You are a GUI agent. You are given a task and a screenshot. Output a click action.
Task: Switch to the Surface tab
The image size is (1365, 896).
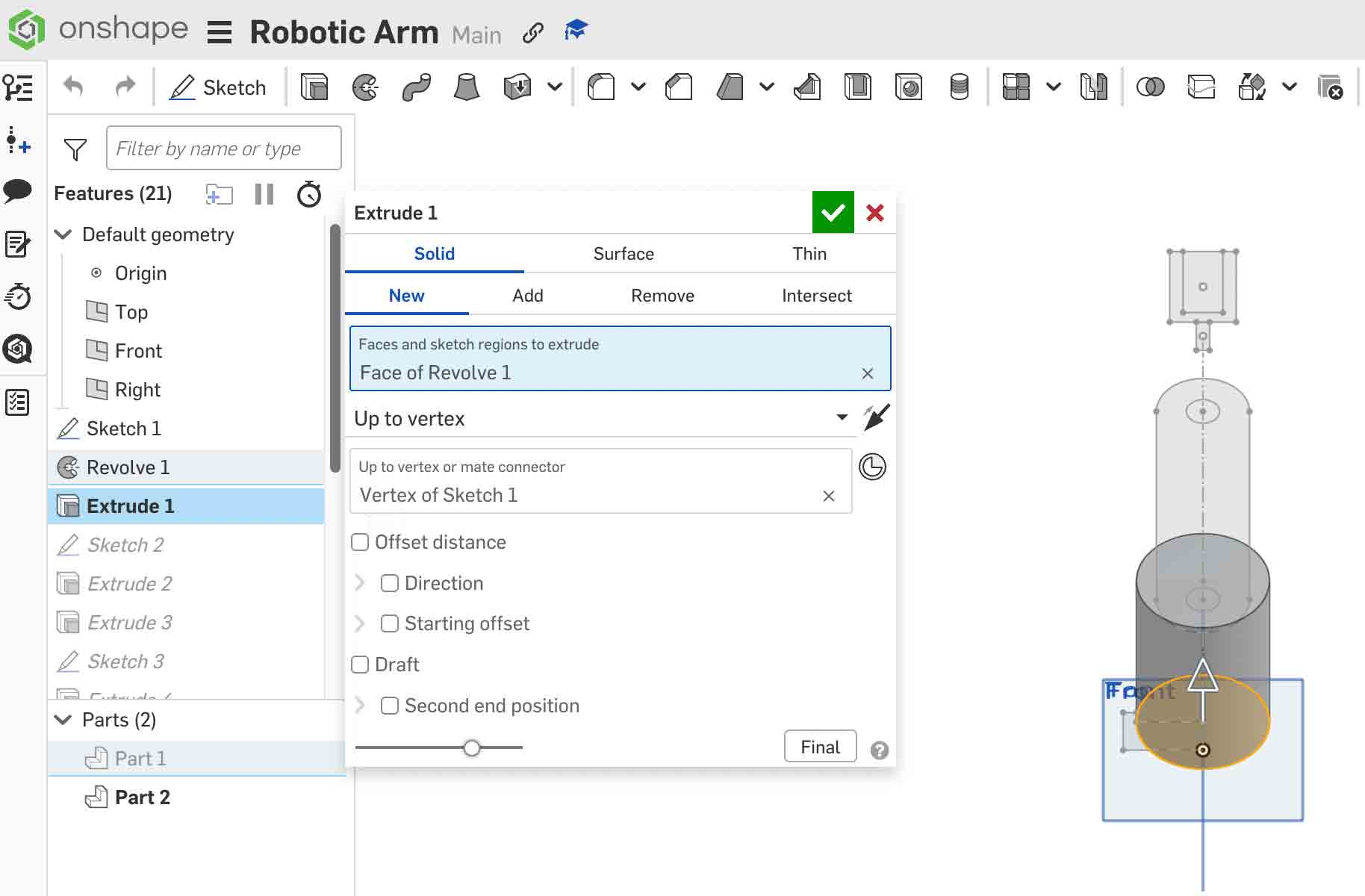(624, 253)
